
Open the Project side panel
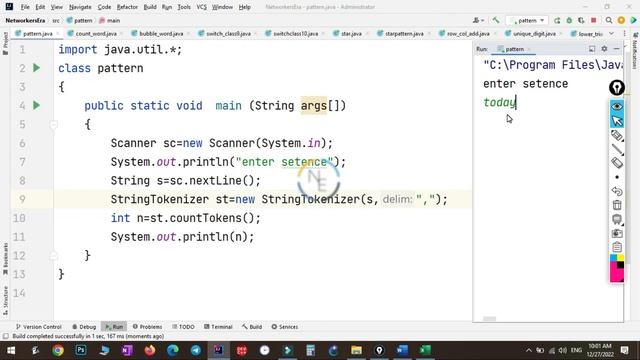point(5,44)
